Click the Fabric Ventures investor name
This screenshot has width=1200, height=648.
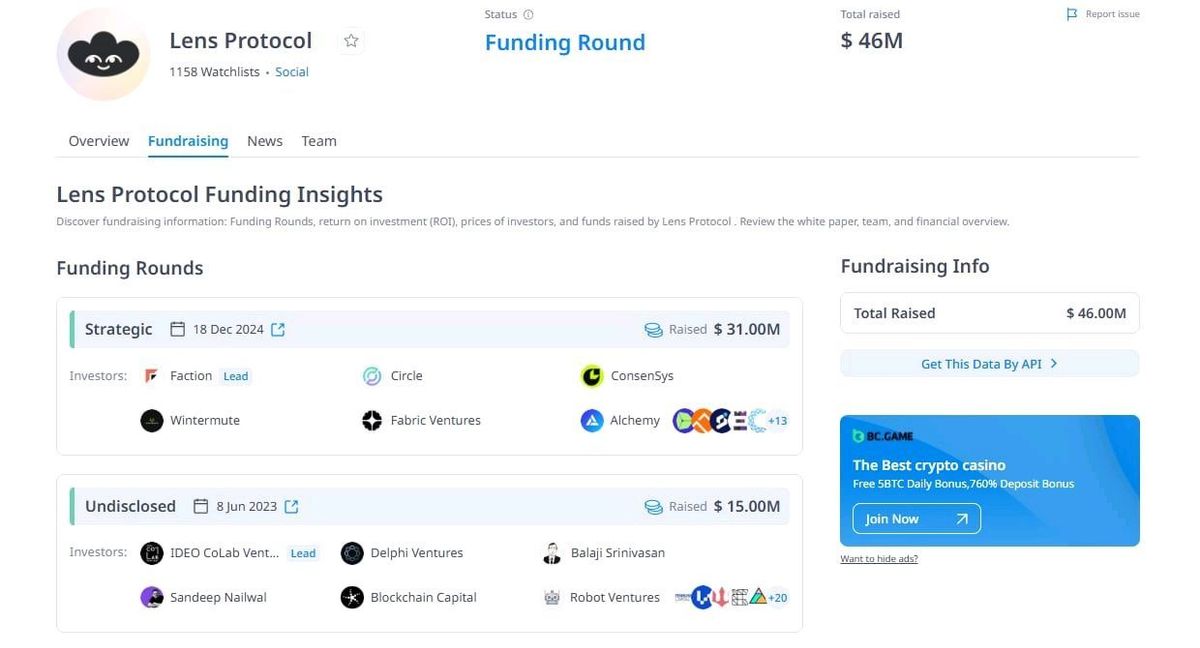(x=436, y=420)
